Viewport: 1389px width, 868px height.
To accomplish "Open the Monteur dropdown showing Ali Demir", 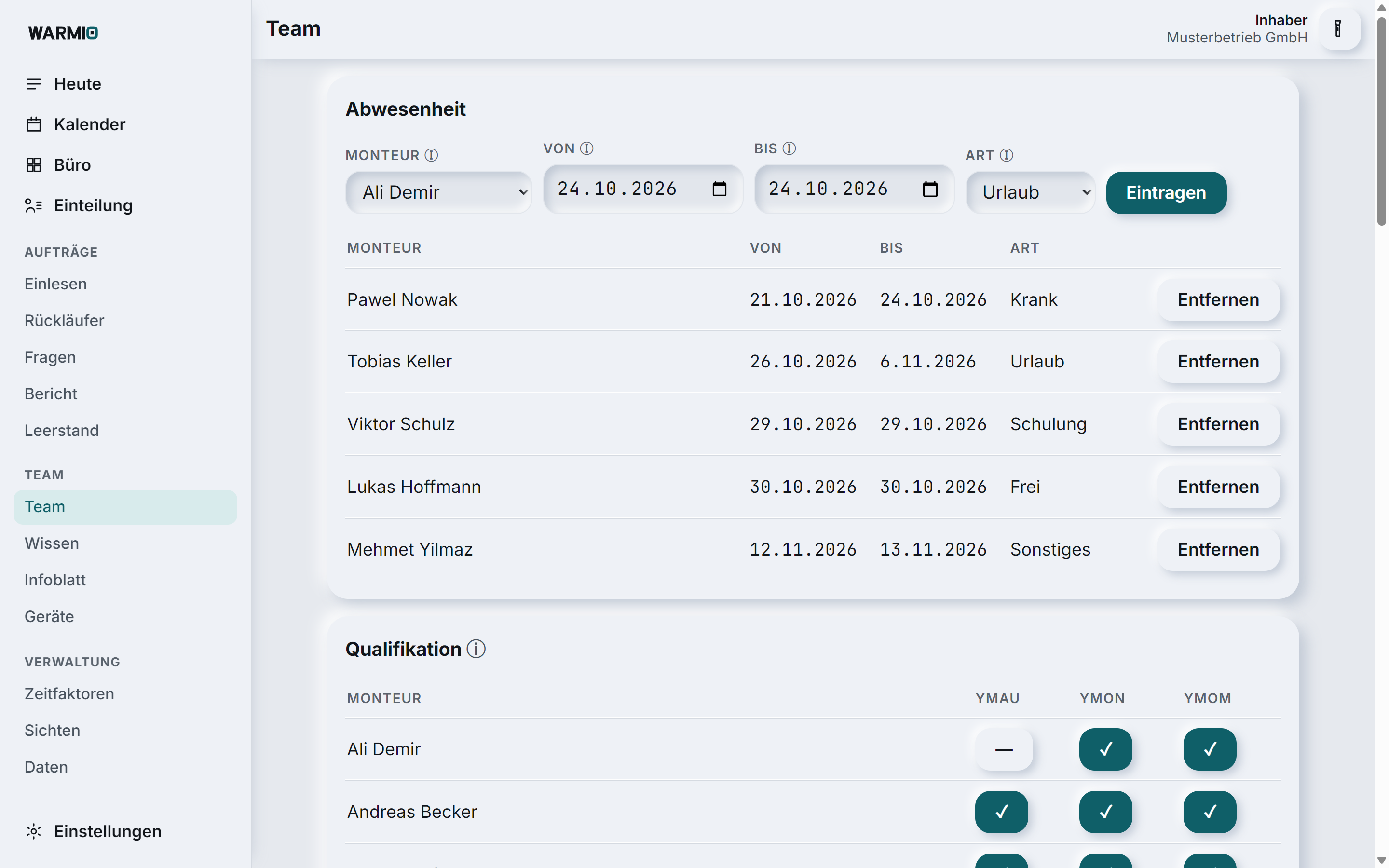I will (x=438, y=192).
